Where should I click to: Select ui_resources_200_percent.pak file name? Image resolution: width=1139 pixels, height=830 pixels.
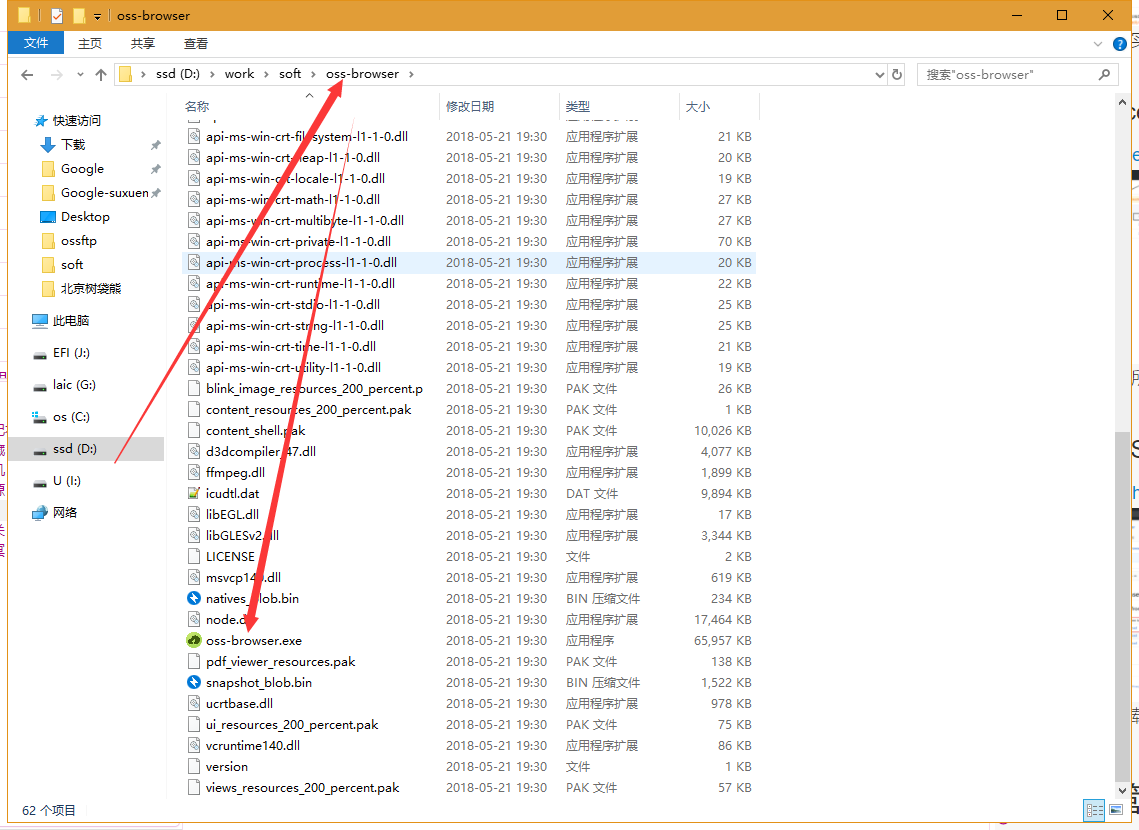coord(292,725)
